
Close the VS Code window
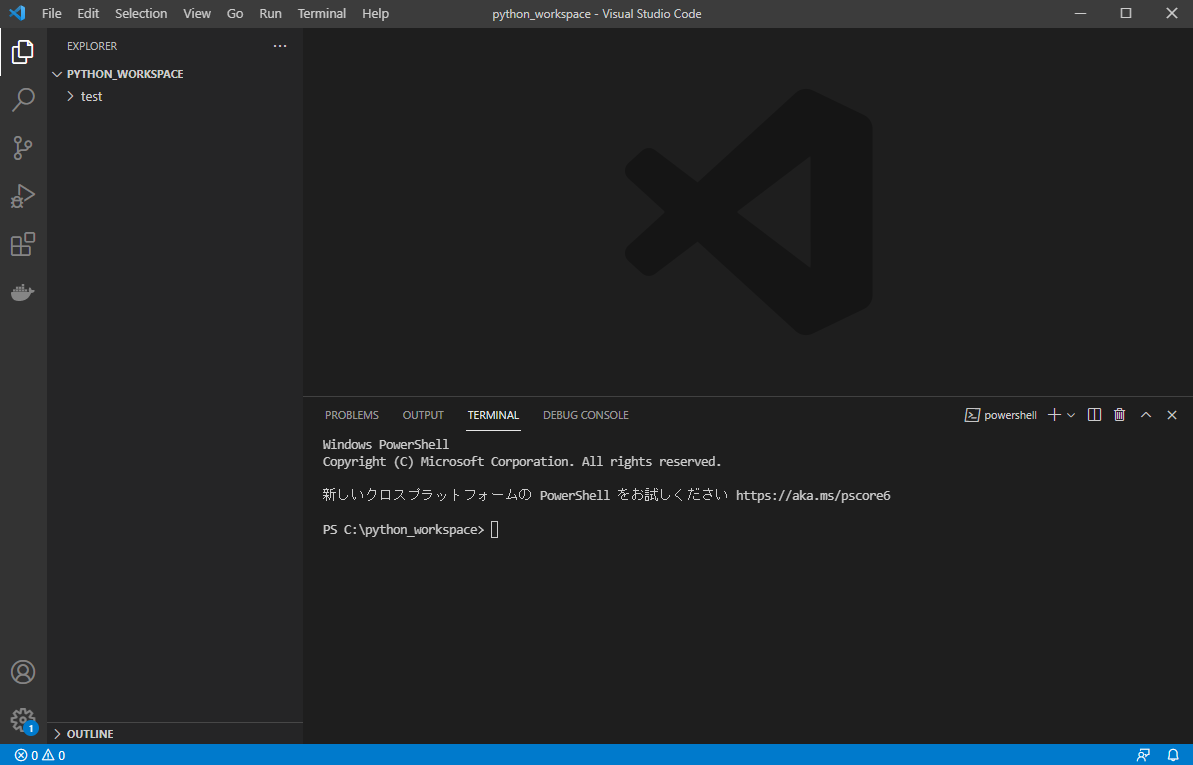[1172, 14]
